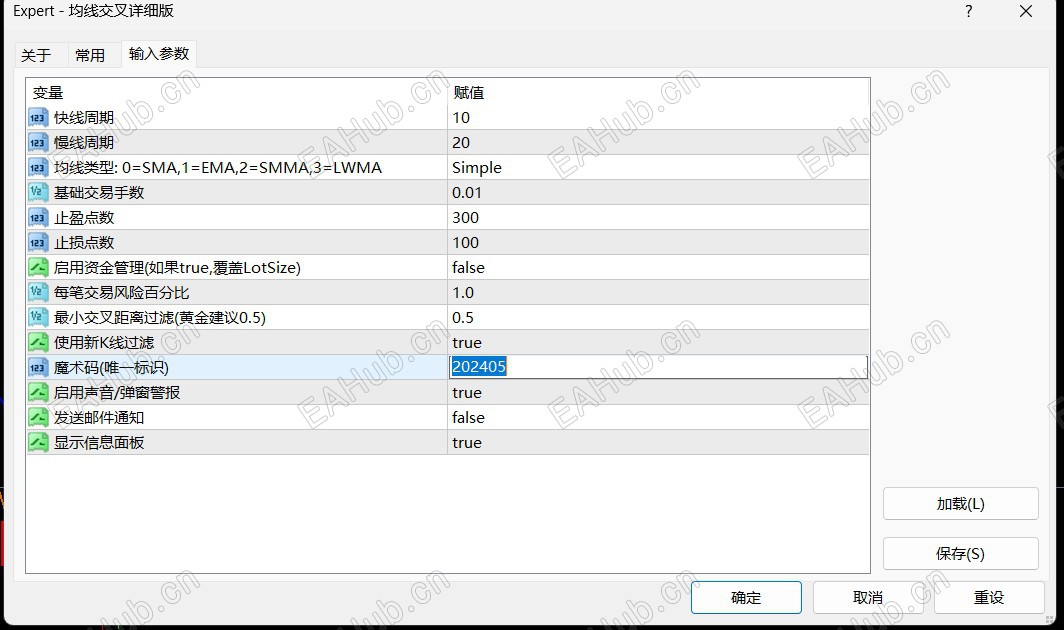The image size is (1064, 630).
Task: Open the help question mark button
Action: coord(969,12)
